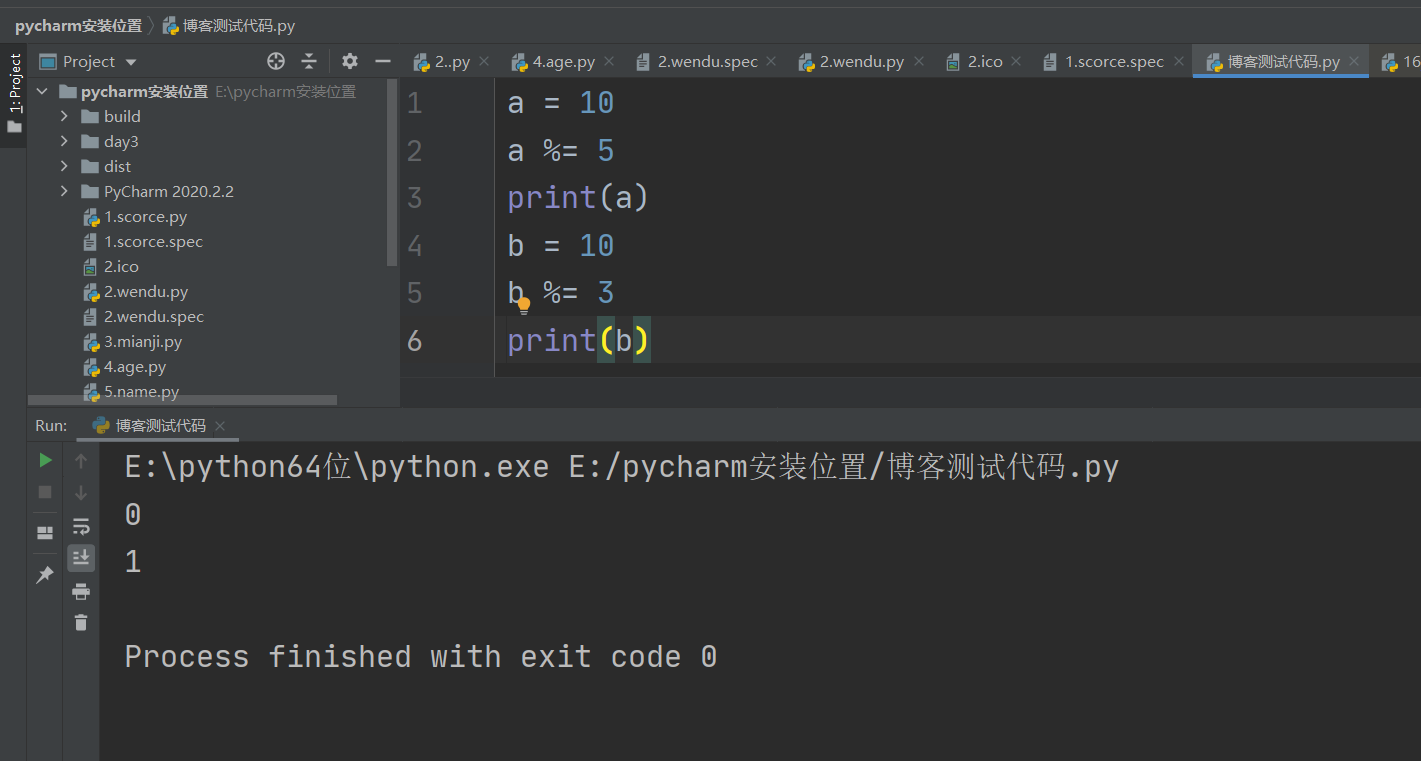Open the Project panel settings gear

coord(349,61)
